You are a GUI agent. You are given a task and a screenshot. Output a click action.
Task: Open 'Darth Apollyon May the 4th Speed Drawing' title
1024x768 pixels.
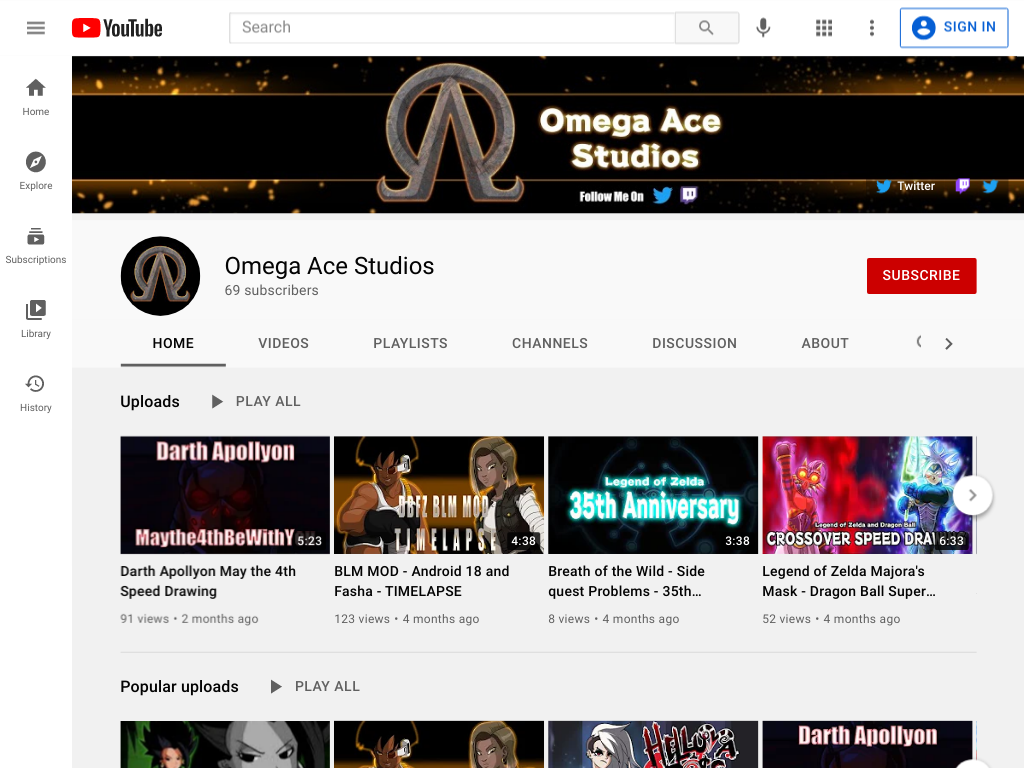point(208,581)
